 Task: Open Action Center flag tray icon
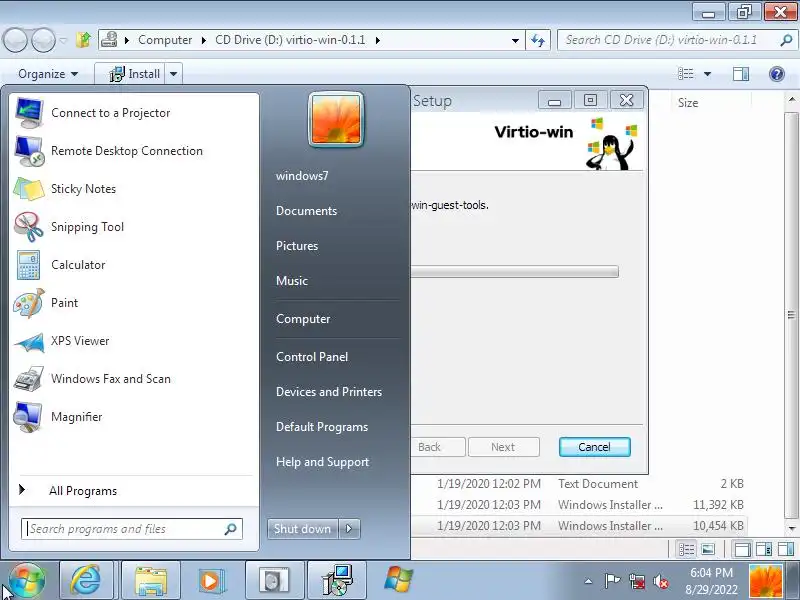coord(612,581)
